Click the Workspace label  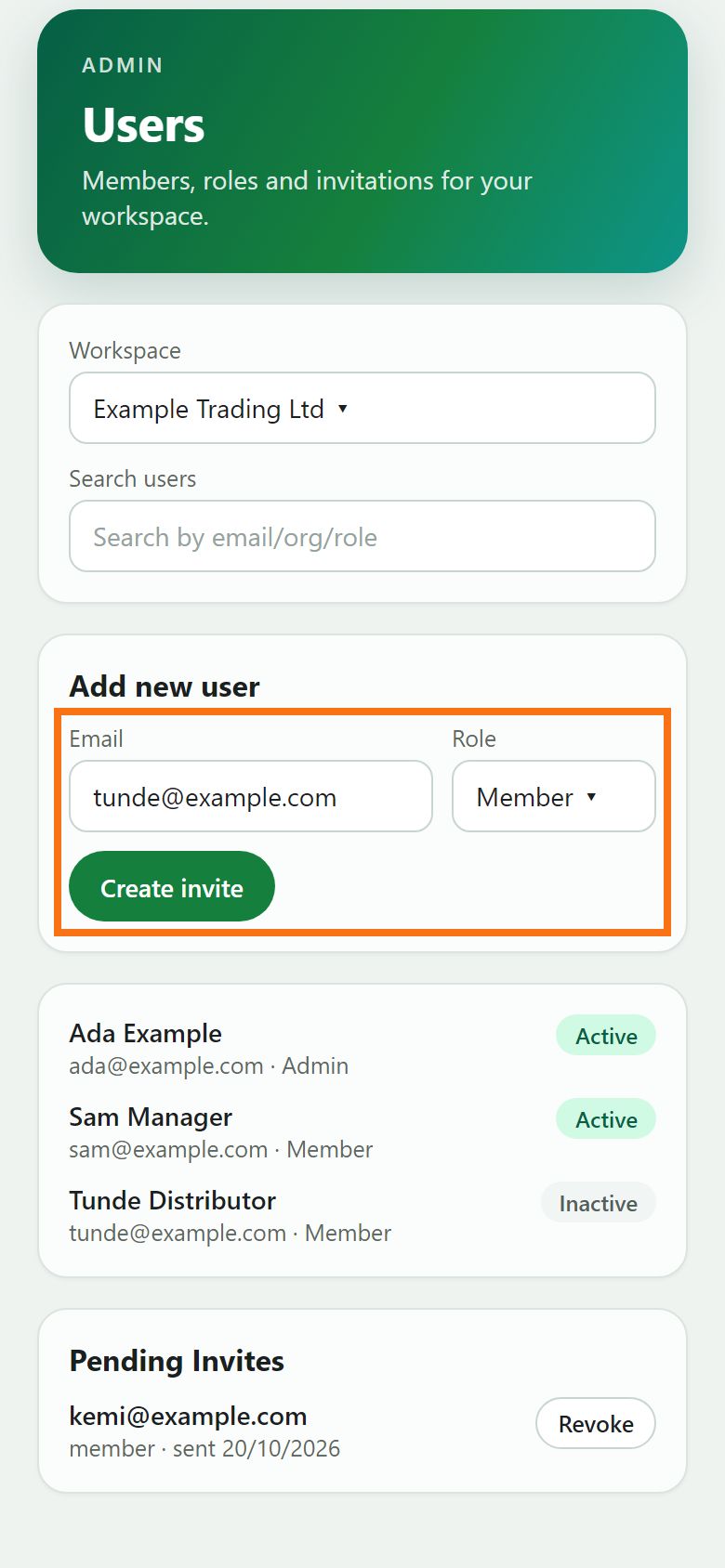[x=125, y=350]
